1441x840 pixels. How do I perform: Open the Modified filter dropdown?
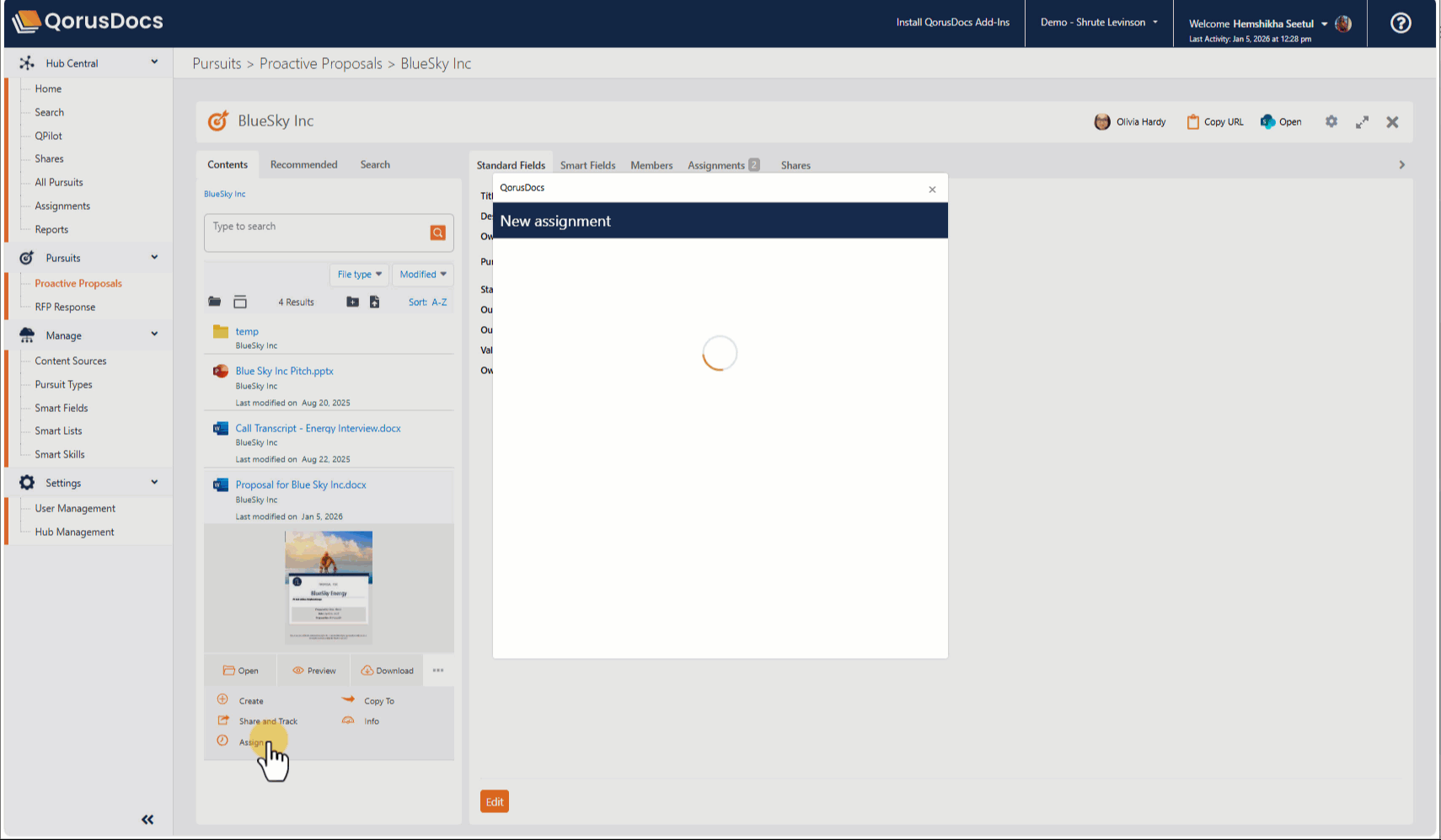pos(423,275)
